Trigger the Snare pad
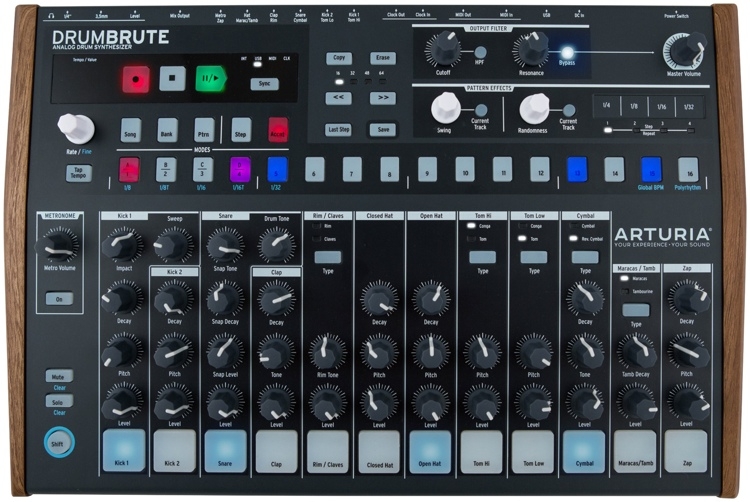 pyautogui.click(x=225, y=450)
